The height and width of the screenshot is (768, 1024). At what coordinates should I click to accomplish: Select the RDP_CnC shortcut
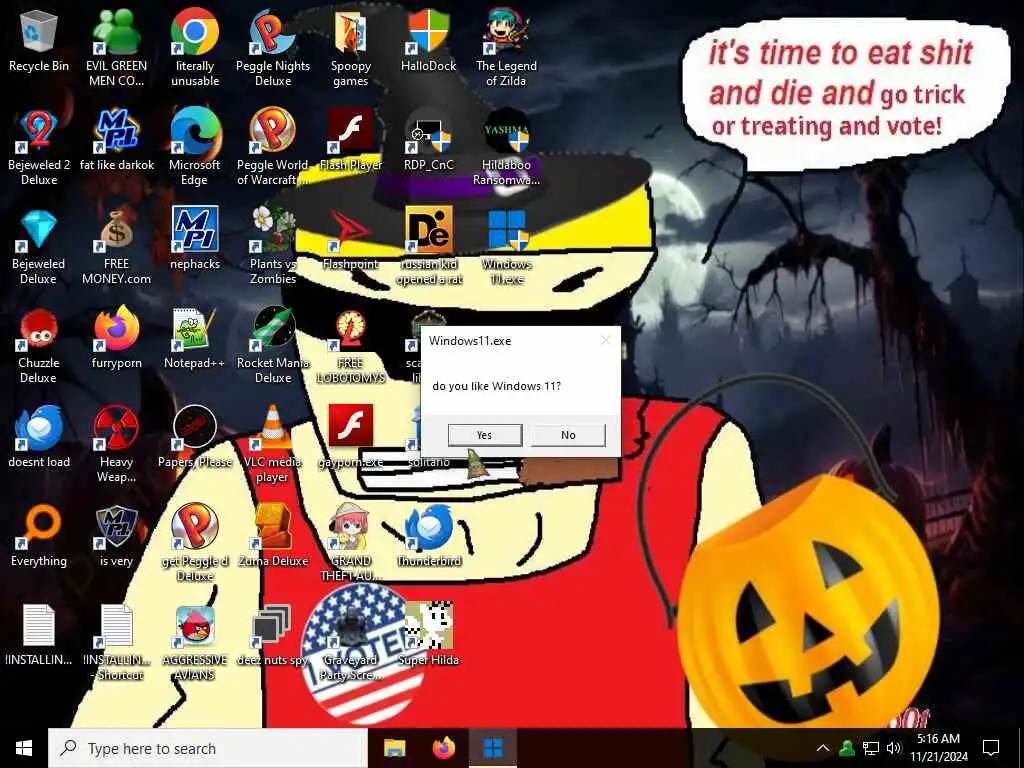(x=428, y=140)
